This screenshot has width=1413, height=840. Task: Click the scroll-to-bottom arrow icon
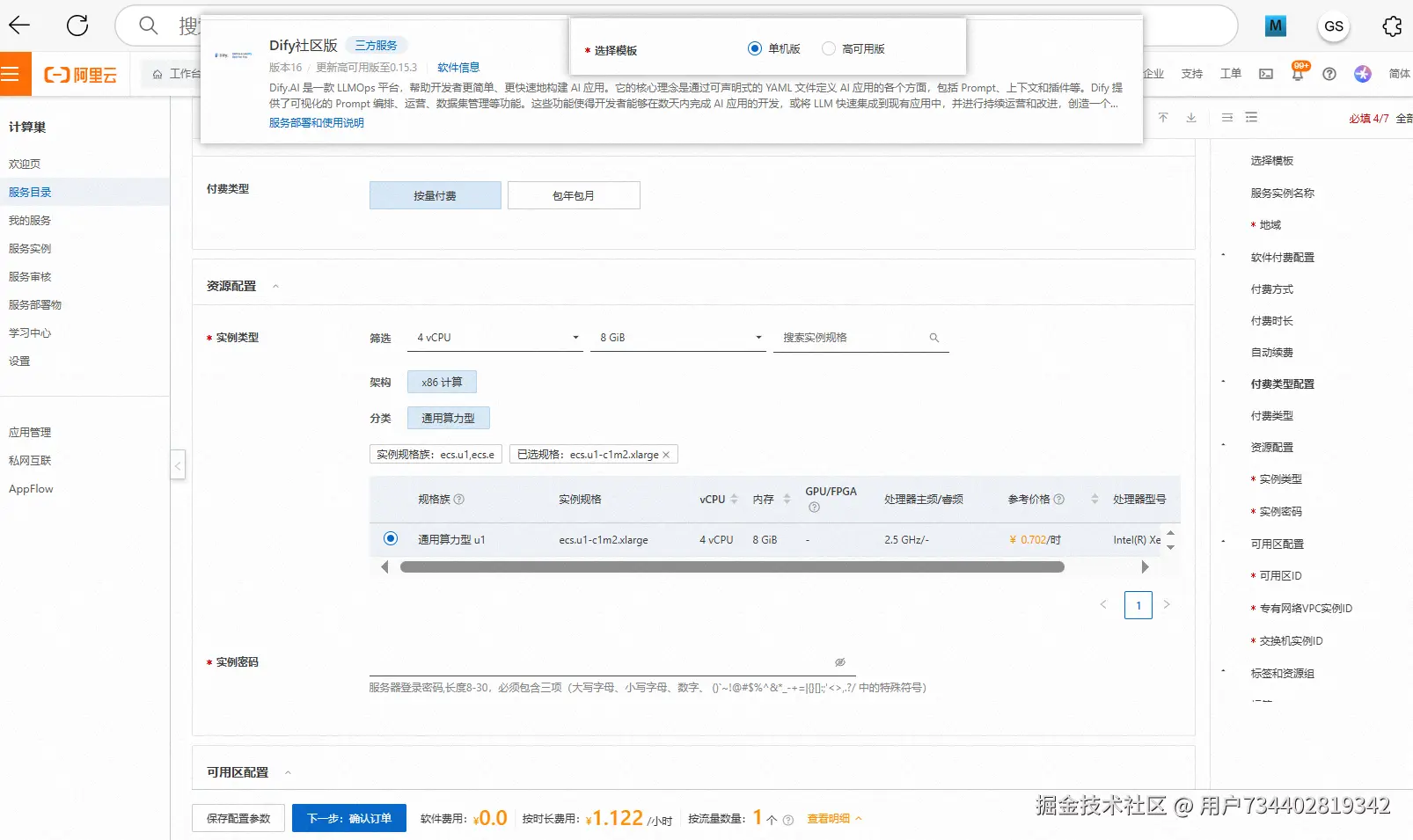[1191, 117]
